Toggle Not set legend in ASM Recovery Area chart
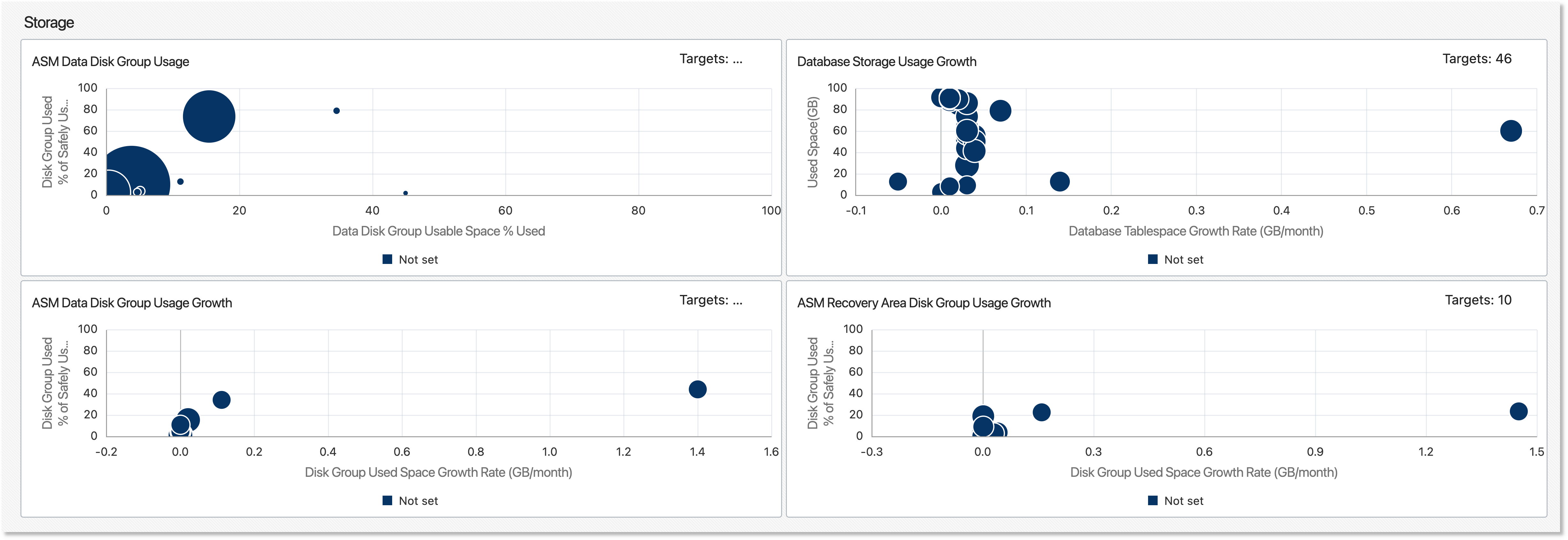 (x=1176, y=500)
